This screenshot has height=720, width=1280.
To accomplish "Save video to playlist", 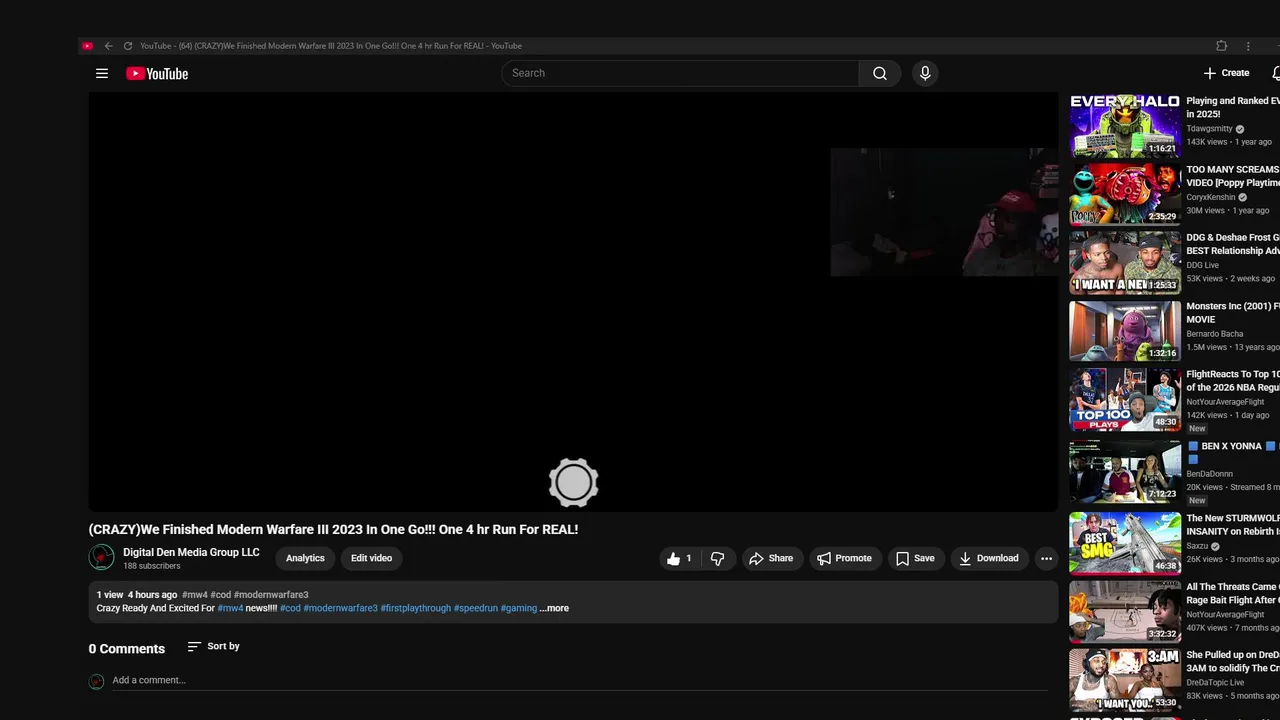I will 915,558.
